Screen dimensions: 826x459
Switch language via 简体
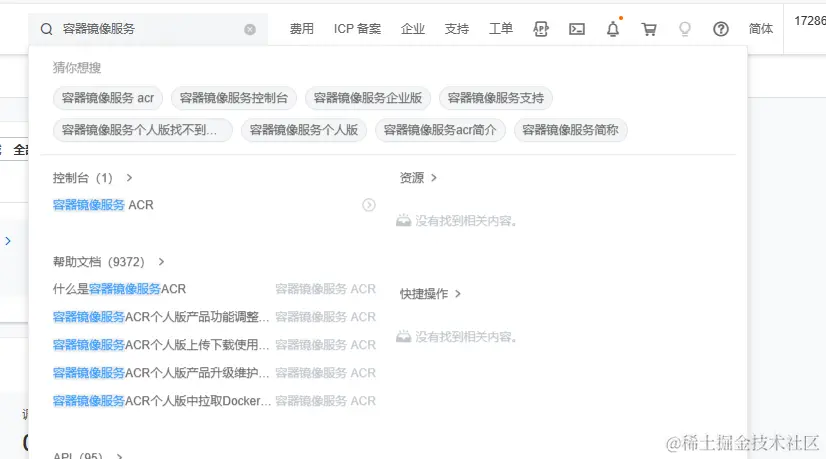coord(761,29)
